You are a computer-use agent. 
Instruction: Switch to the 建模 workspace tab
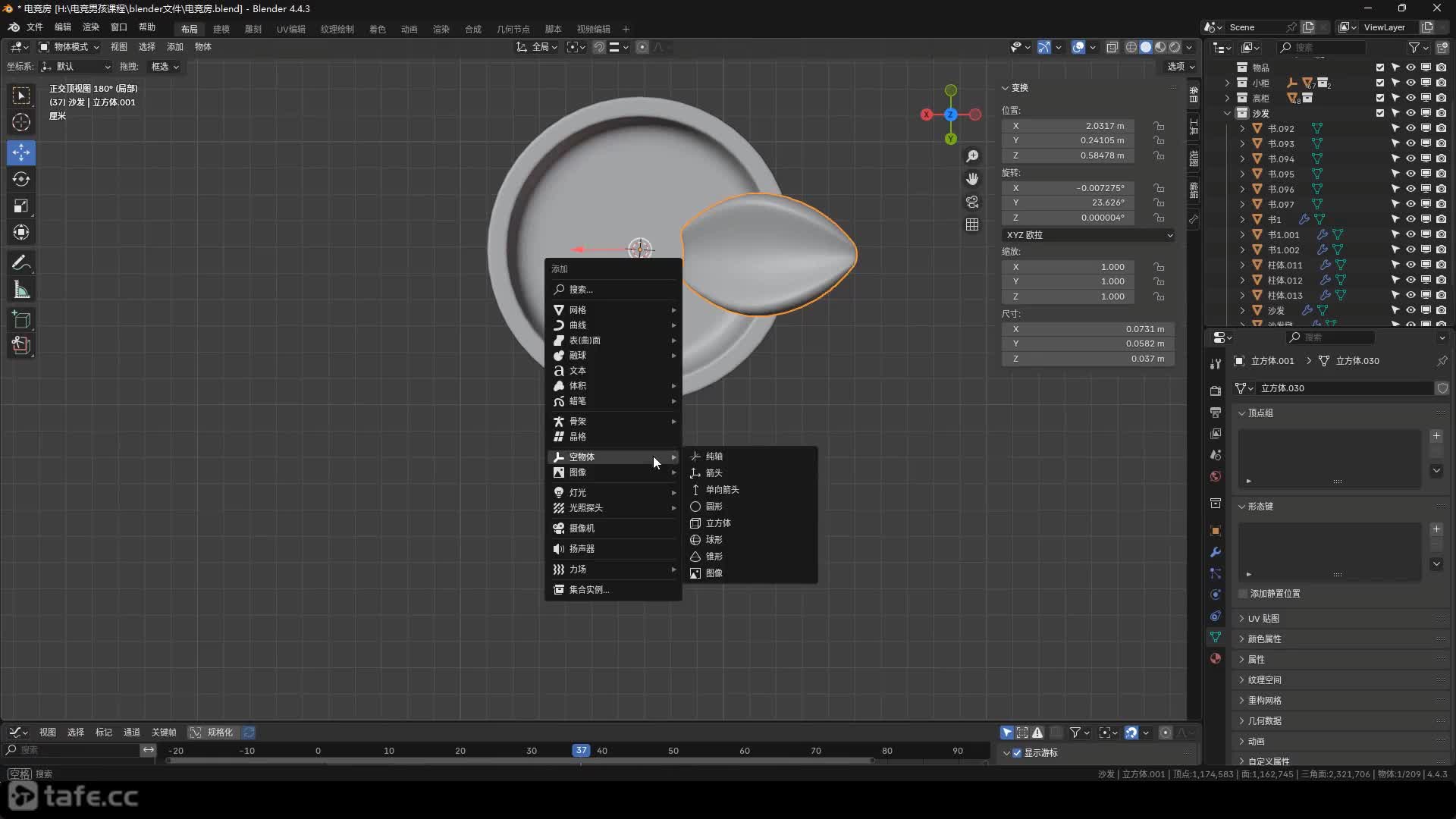click(x=221, y=29)
